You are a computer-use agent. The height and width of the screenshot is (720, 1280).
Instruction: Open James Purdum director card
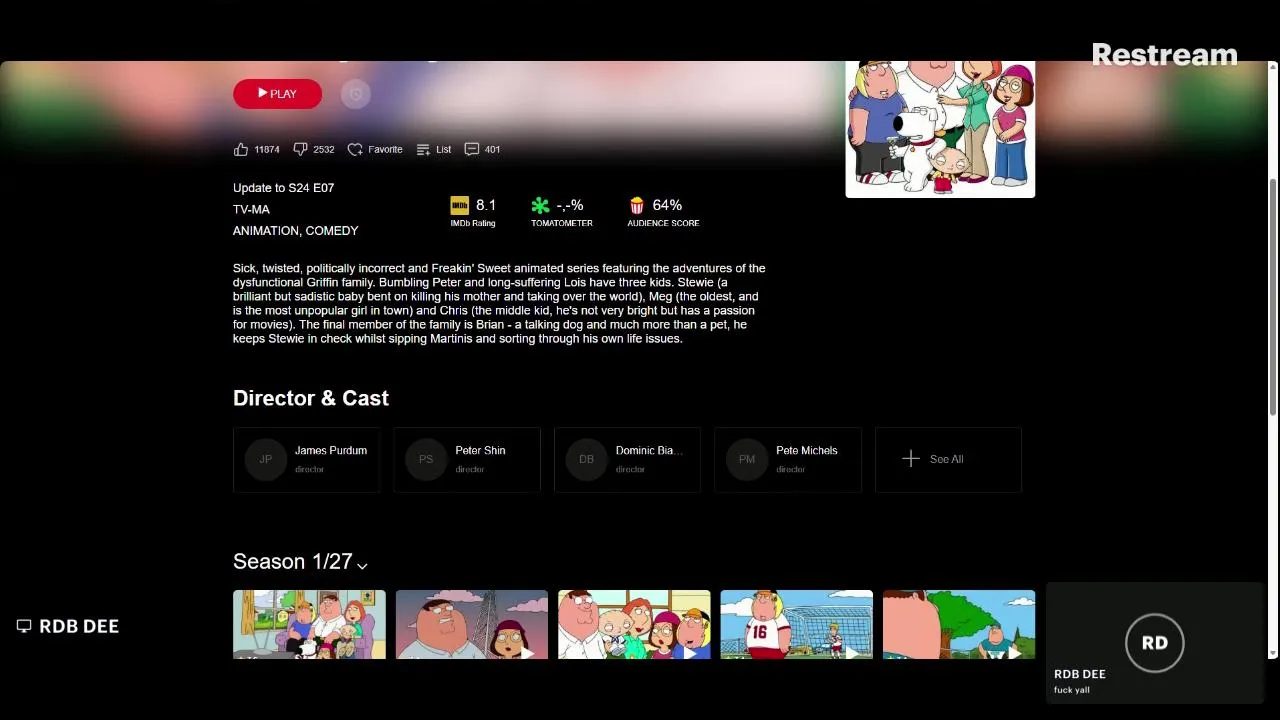[307, 459]
